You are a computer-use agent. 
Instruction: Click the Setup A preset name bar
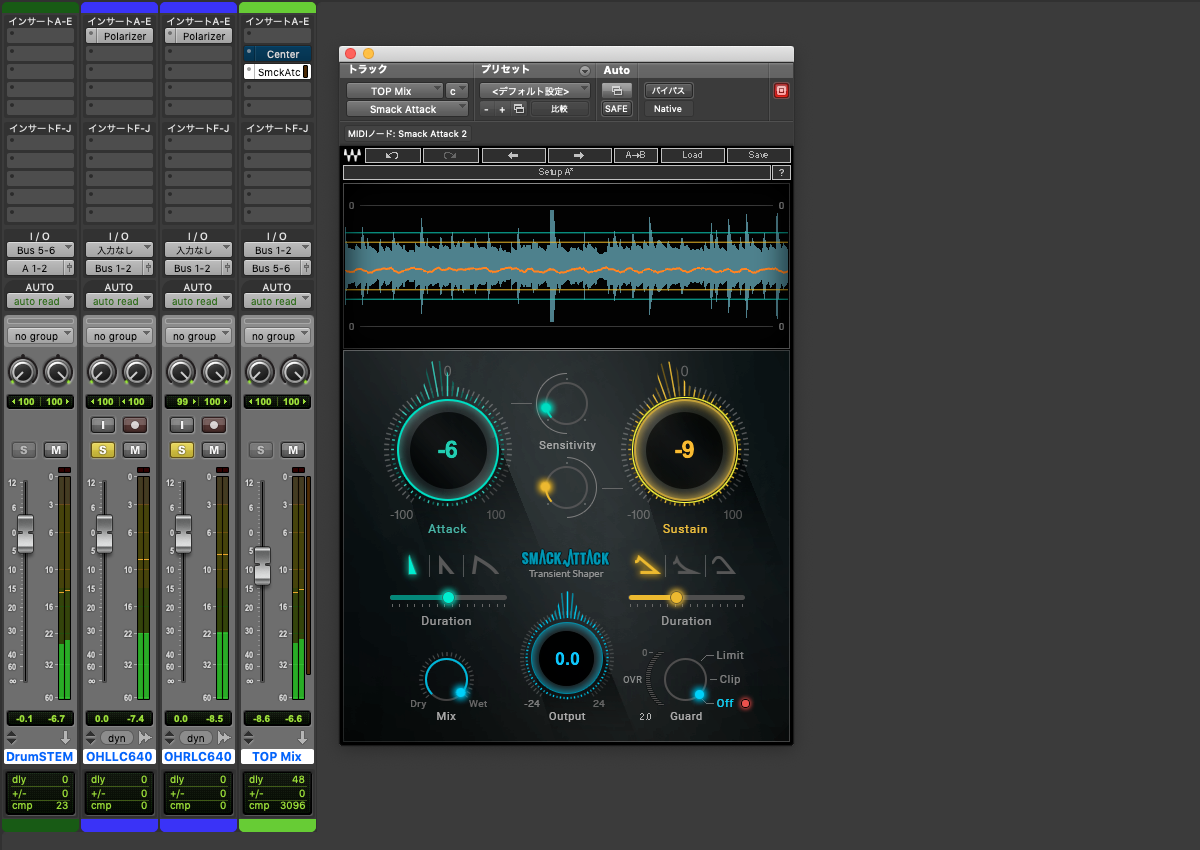557,172
